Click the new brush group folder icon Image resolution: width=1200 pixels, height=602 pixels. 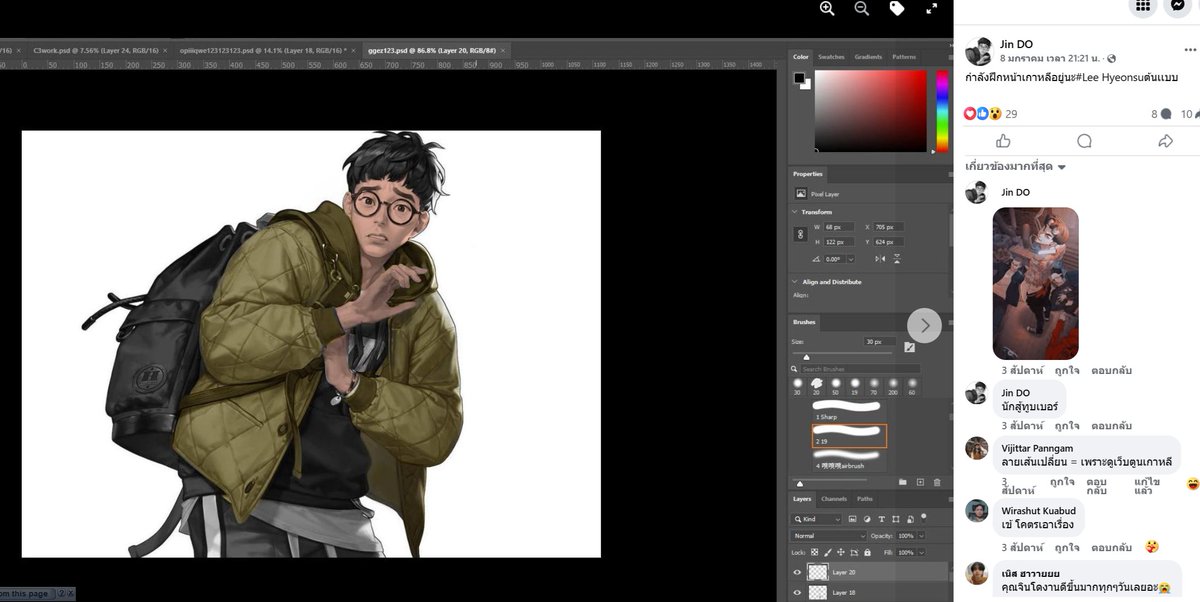click(x=902, y=482)
